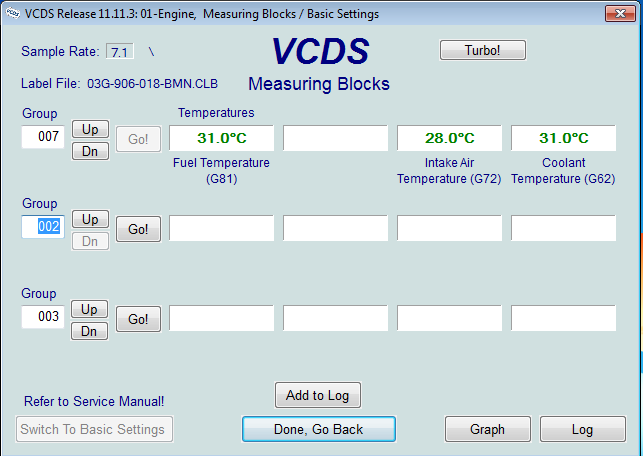Click Done, Go Back button
The width and height of the screenshot is (643, 456).
(319, 429)
